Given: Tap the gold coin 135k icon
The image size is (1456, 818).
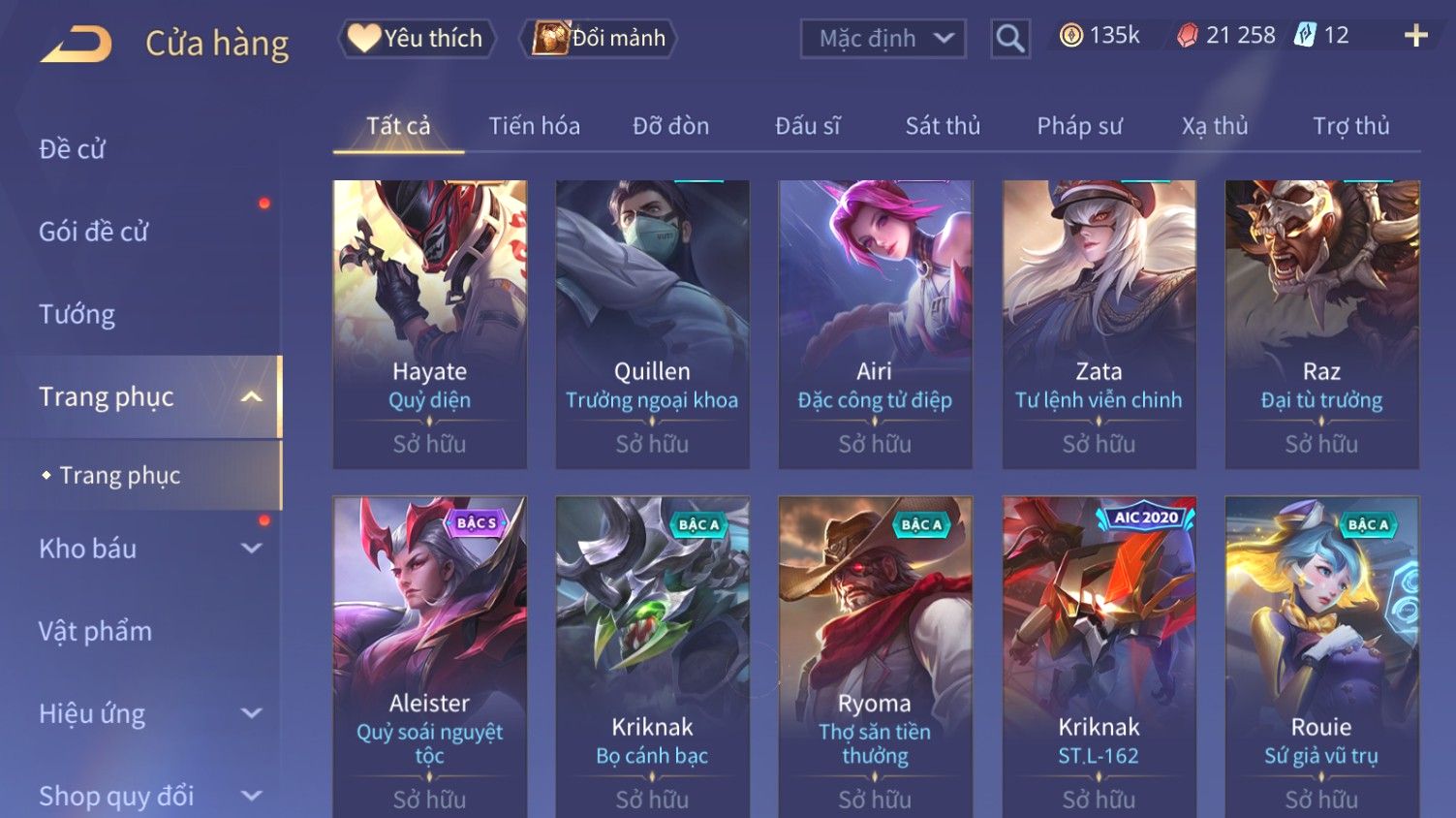Looking at the screenshot, I should (1070, 36).
